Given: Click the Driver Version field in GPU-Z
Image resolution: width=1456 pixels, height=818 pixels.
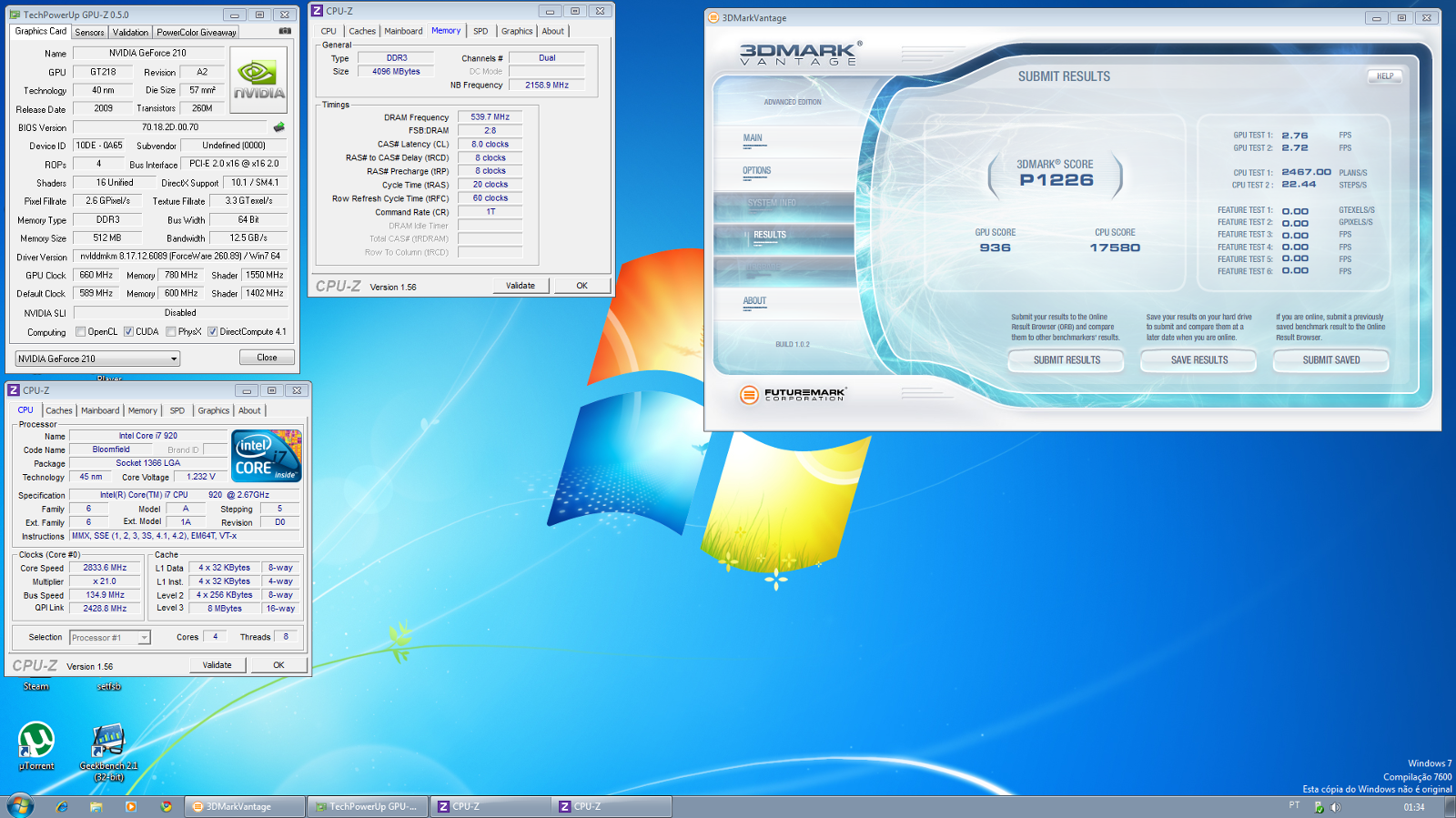Looking at the screenshot, I should click(181, 257).
